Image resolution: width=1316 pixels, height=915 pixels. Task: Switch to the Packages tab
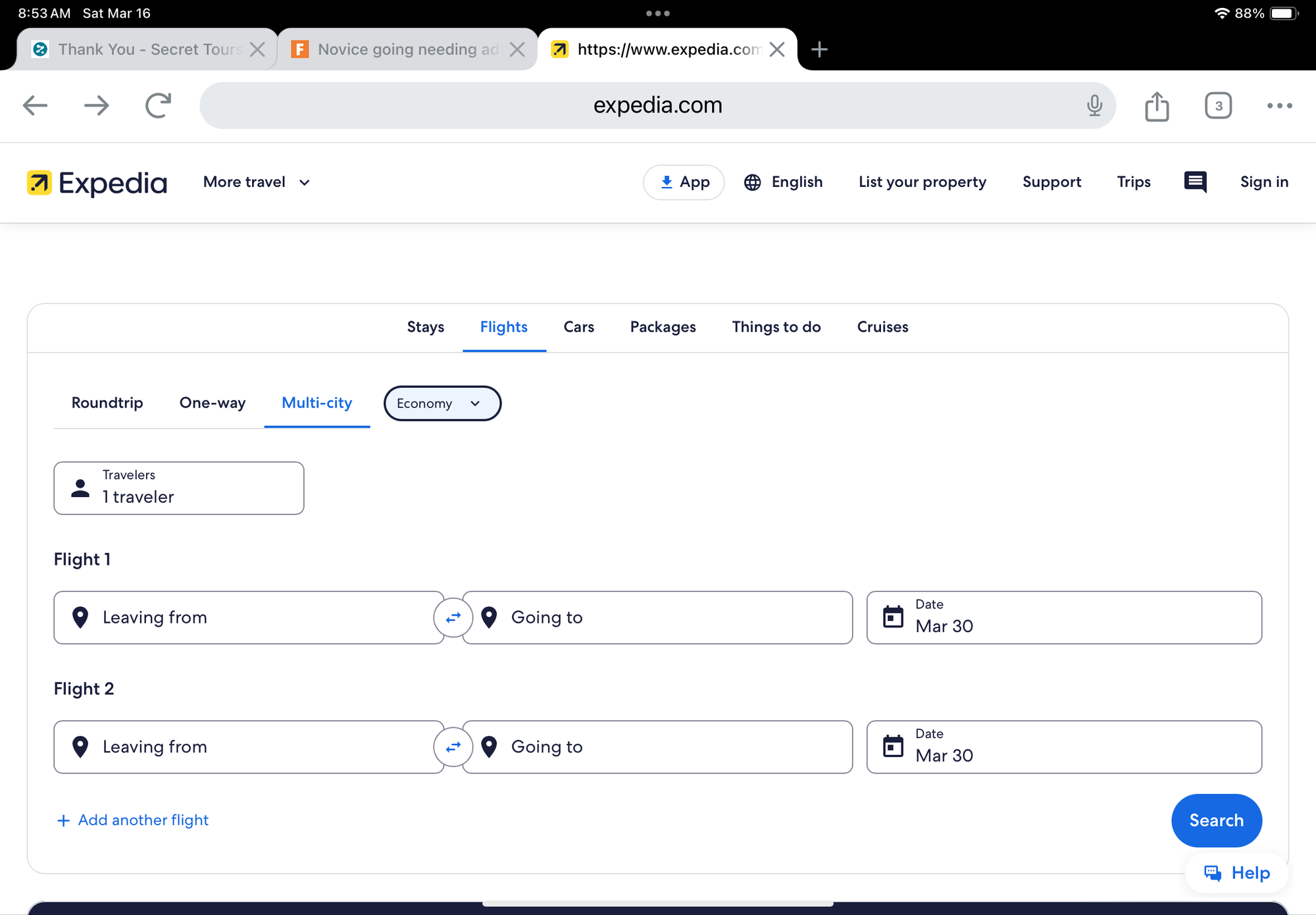[663, 327]
